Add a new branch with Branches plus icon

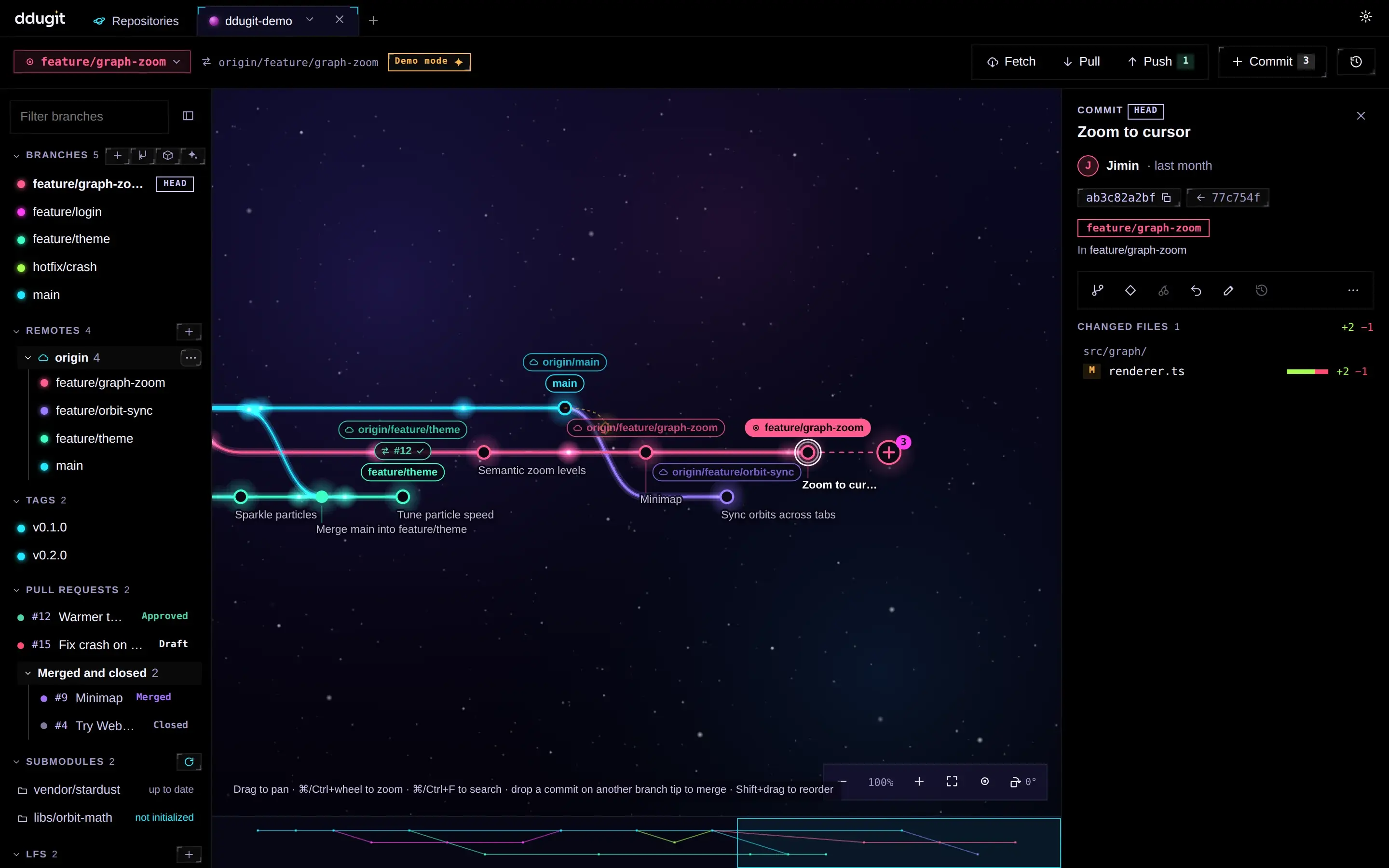pos(117,155)
